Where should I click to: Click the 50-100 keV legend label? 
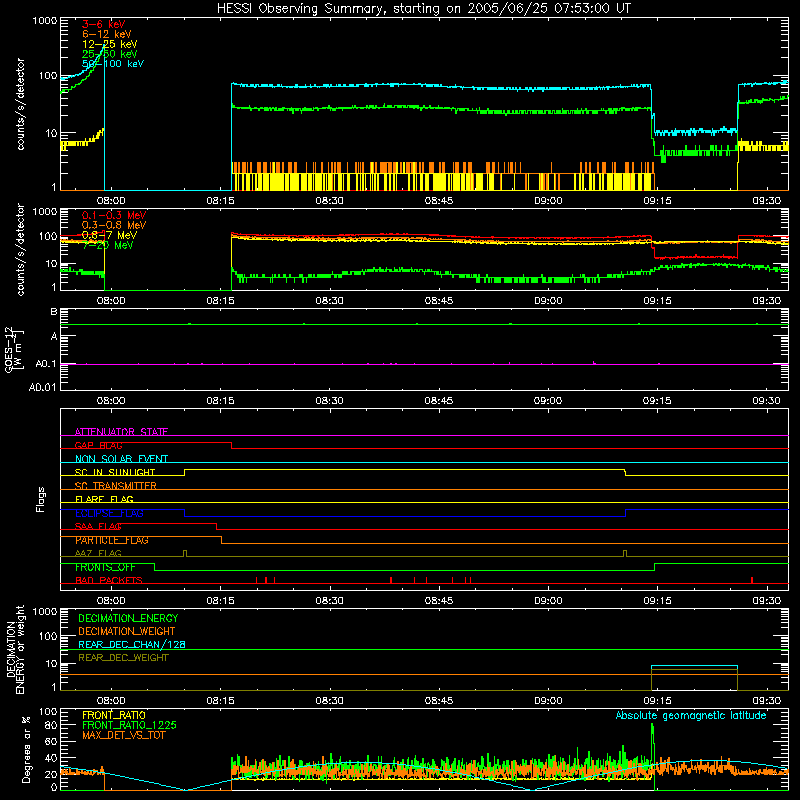[113, 64]
